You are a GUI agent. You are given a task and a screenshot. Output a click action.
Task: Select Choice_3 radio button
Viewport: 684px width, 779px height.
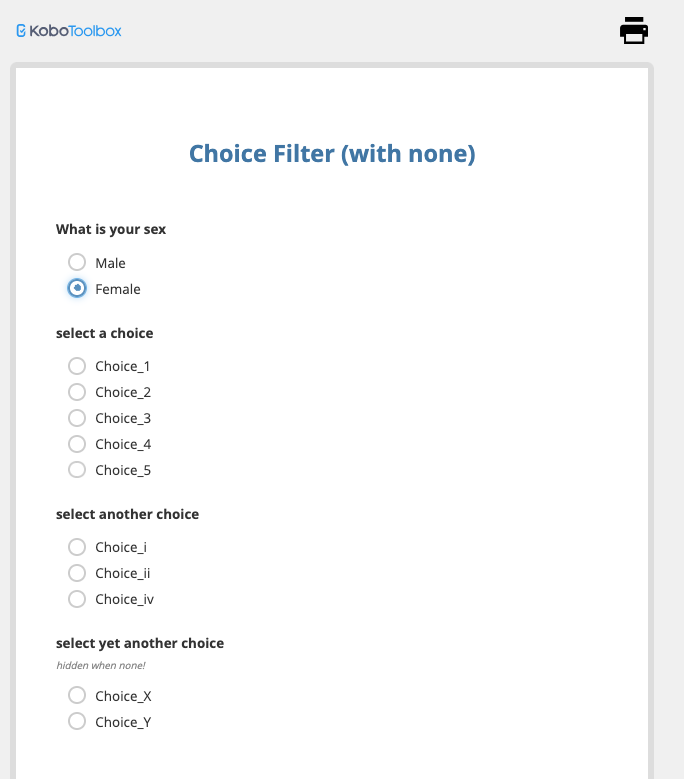pyautogui.click(x=77, y=418)
